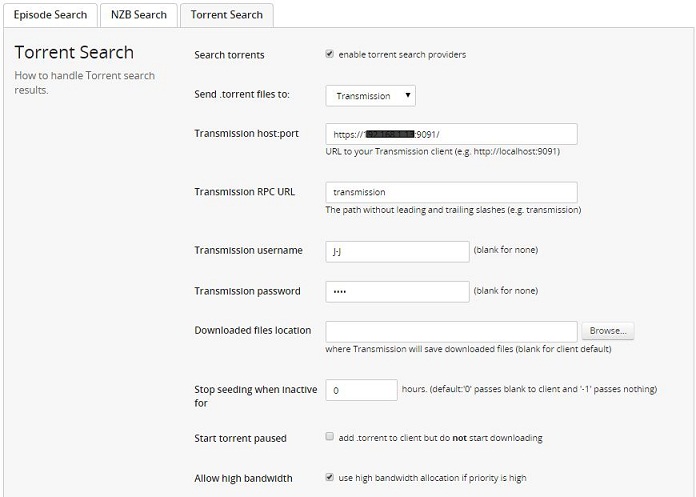
Task: Click the Transmission host:port field
Action: (451, 134)
